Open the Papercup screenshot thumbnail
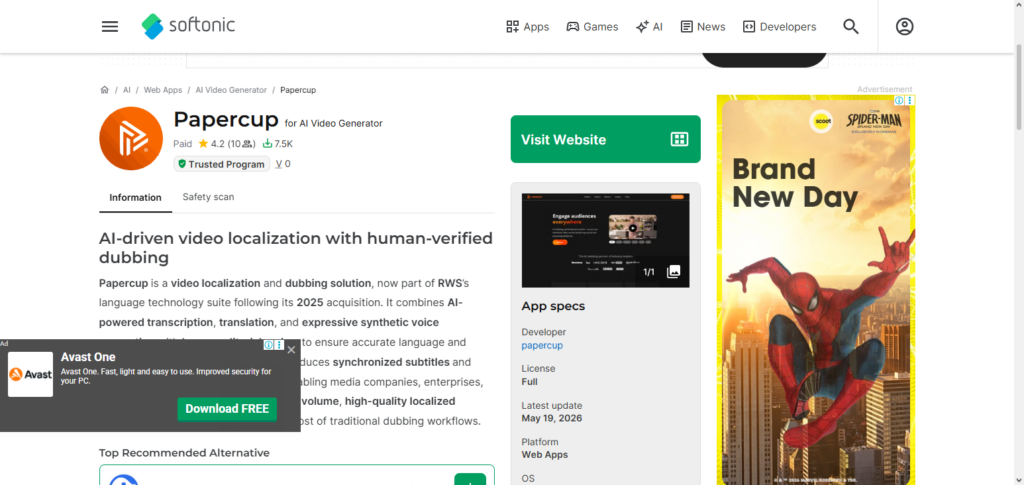 click(x=605, y=240)
